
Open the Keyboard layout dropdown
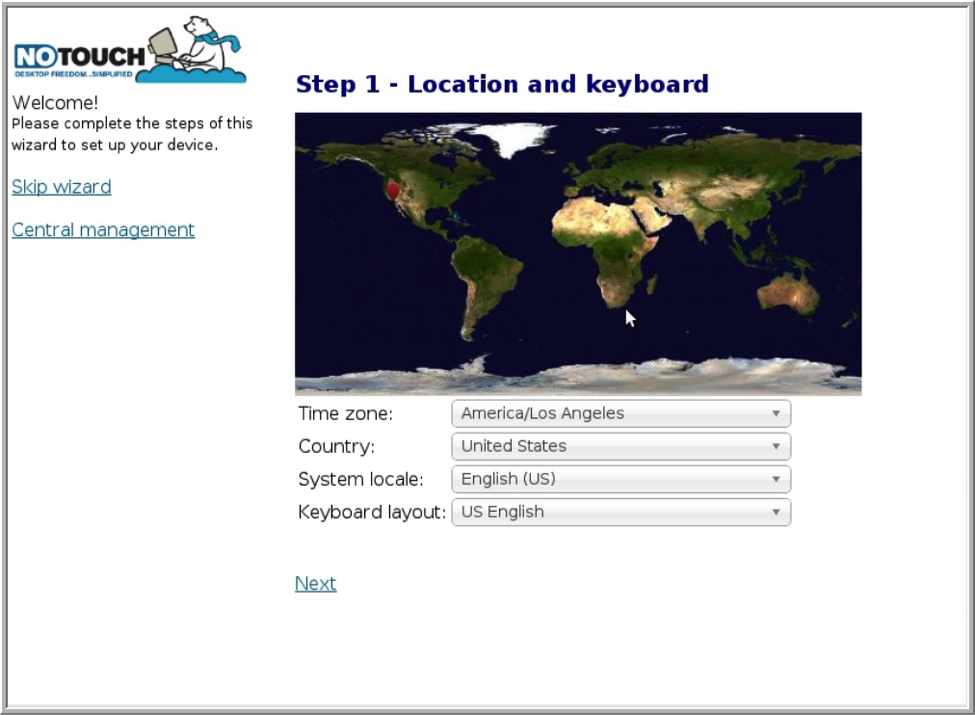pyautogui.click(x=621, y=512)
